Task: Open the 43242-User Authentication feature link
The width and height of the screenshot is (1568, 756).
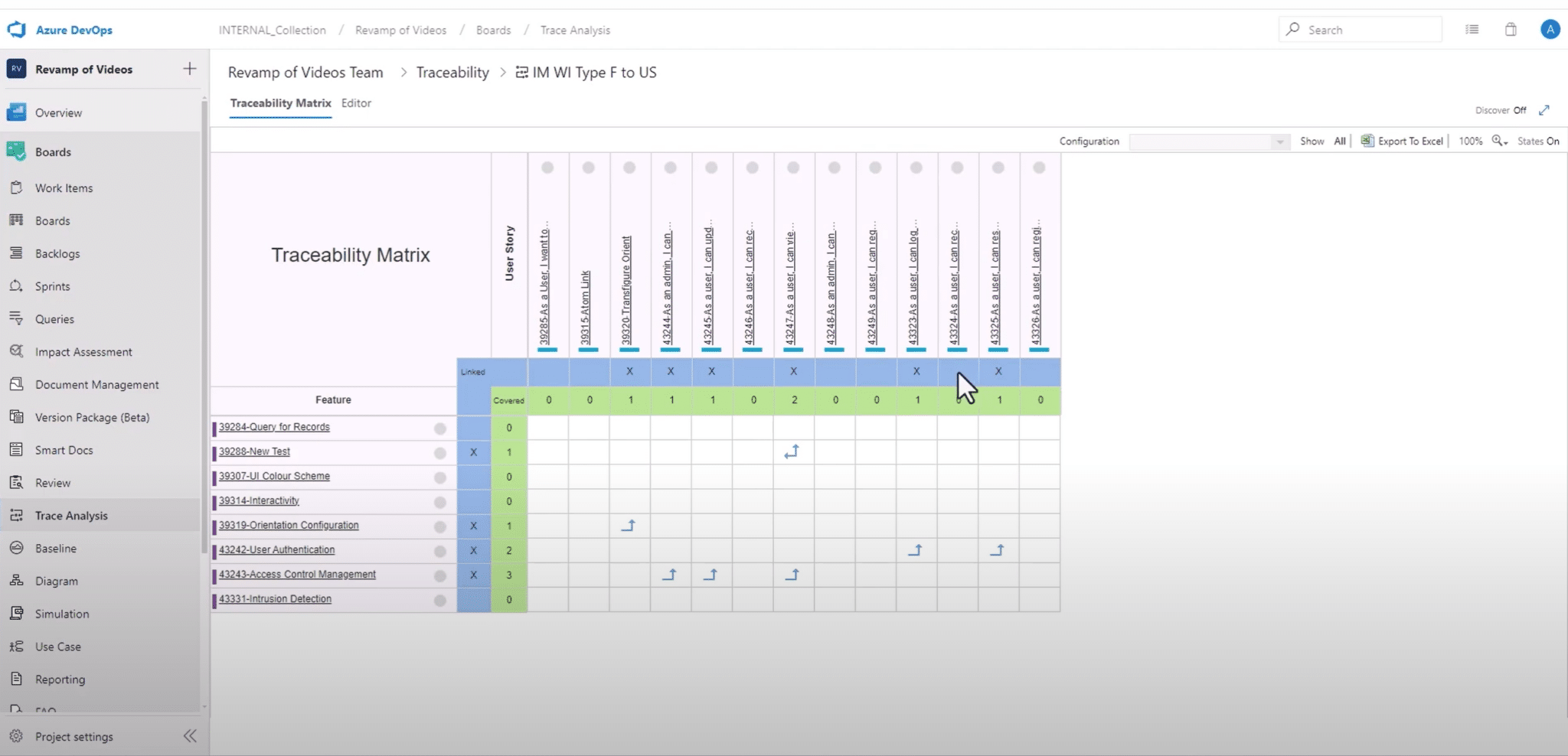Action: pos(276,550)
